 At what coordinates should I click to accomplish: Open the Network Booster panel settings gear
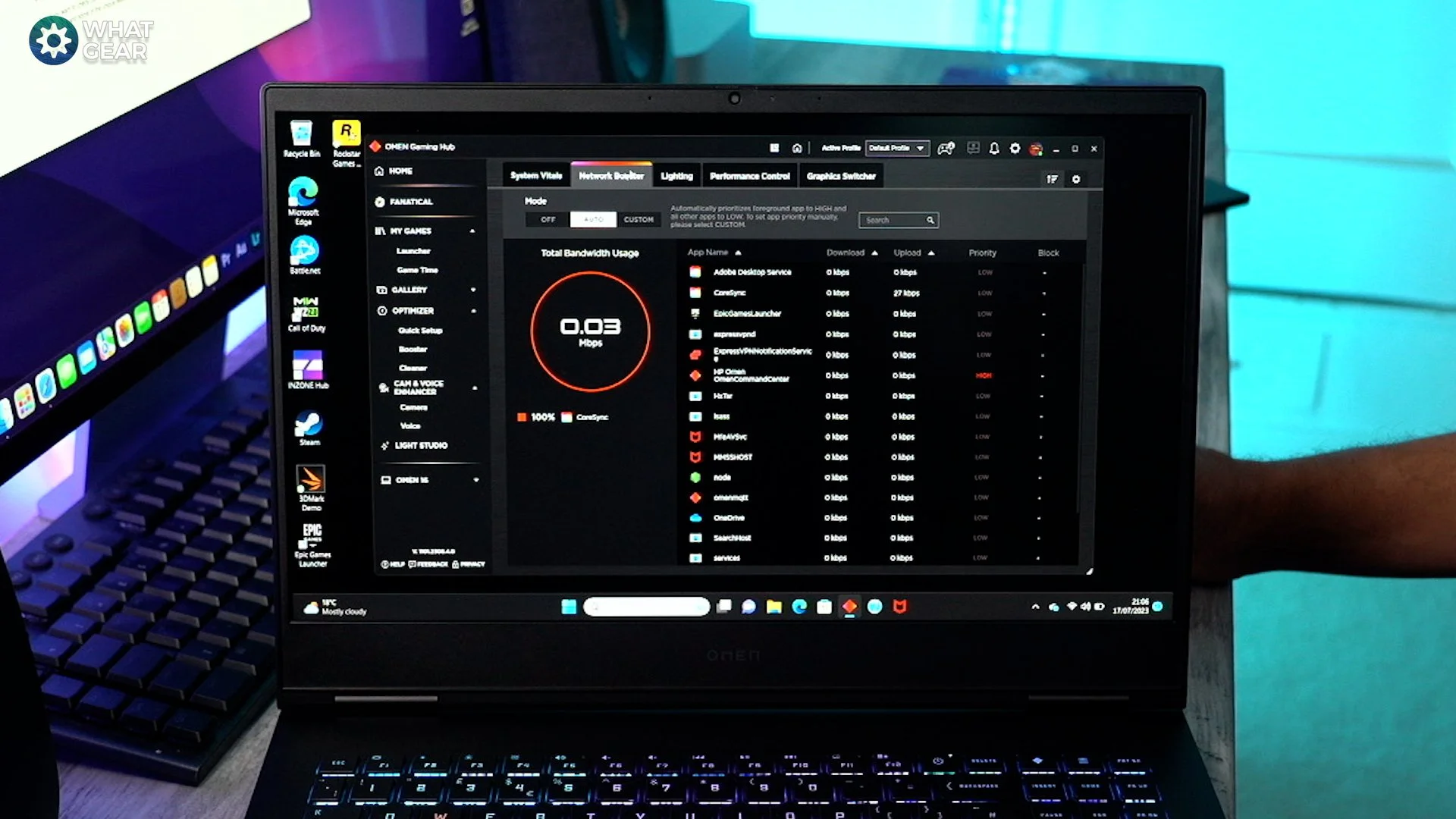(x=1075, y=179)
